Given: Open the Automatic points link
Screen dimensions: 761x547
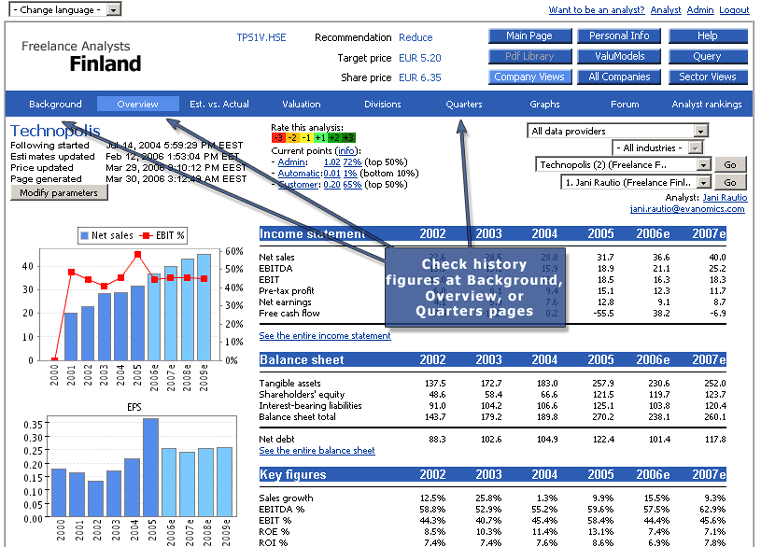Looking at the screenshot, I should click(298, 173).
